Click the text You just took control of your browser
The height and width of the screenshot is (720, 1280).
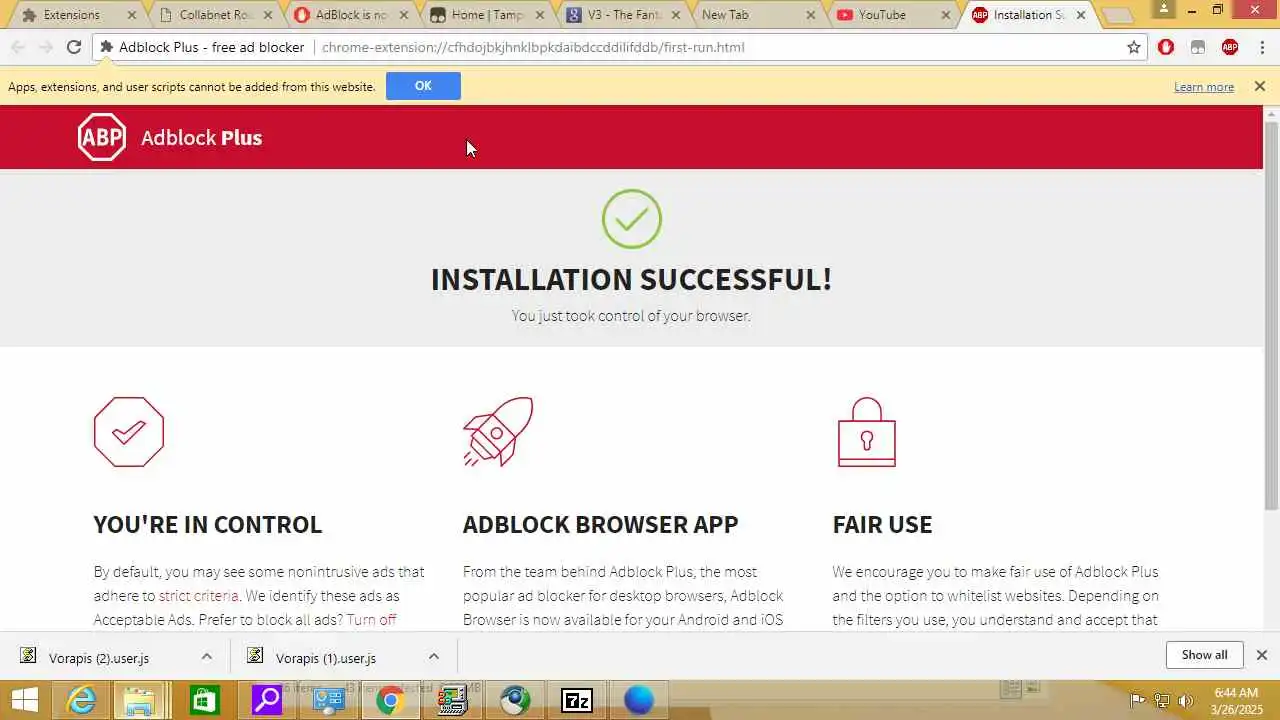click(631, 316)
